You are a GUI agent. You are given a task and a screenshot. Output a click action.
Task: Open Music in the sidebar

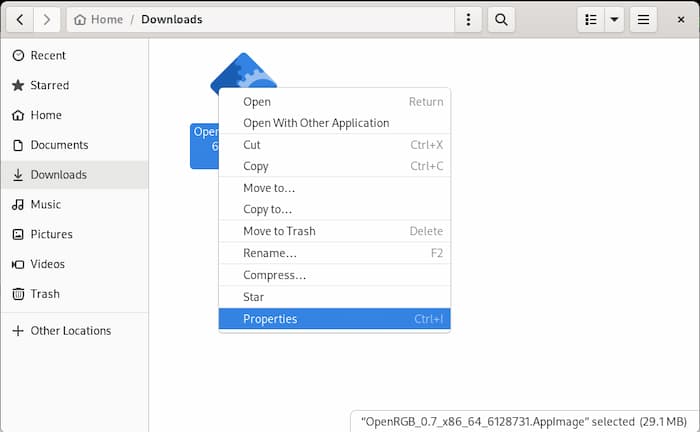pos(75,205)
